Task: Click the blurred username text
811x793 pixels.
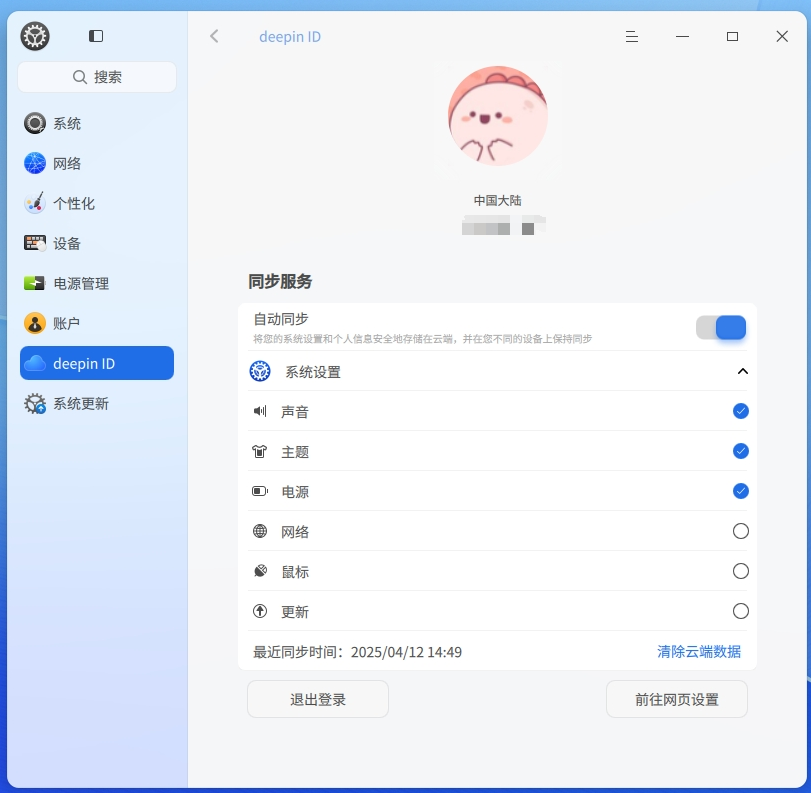Action: [x=503, y=226]
